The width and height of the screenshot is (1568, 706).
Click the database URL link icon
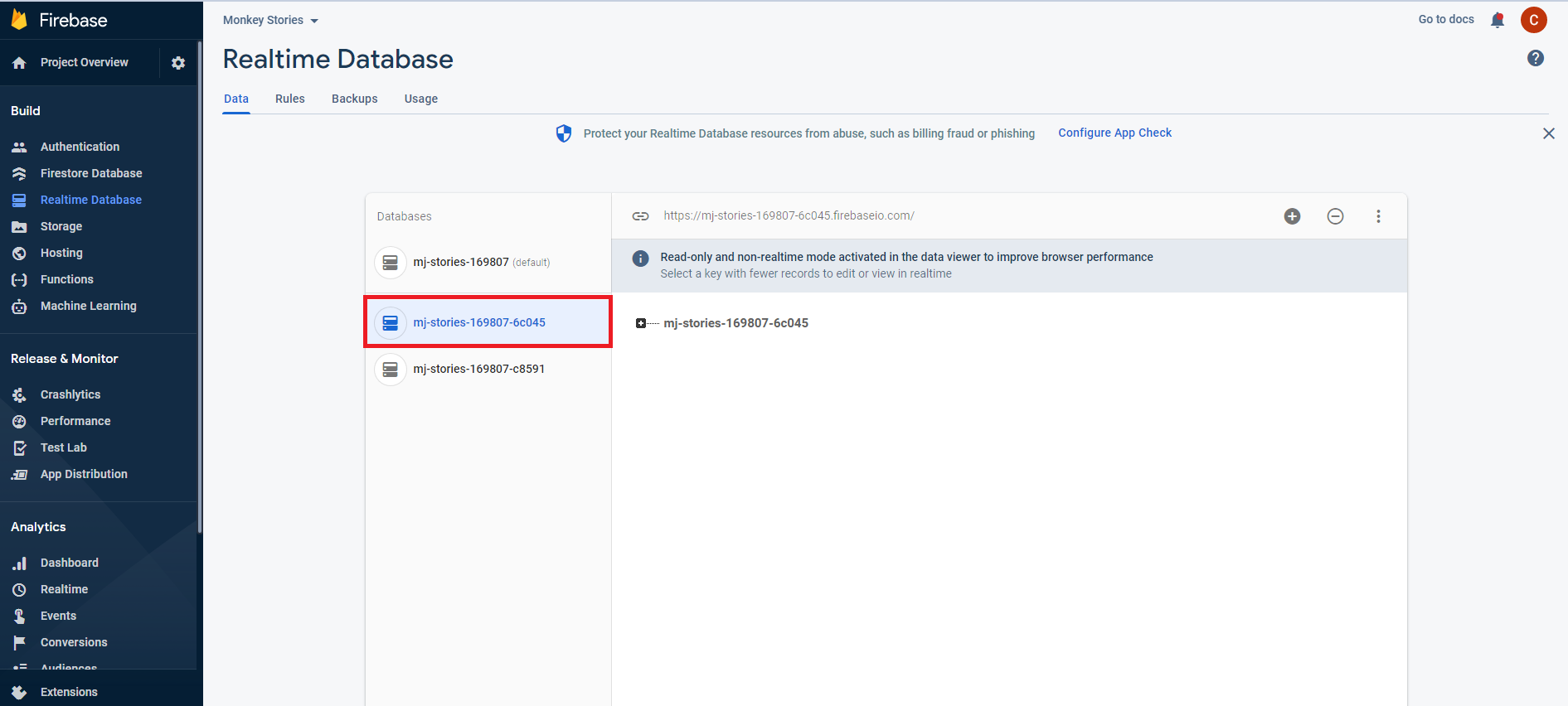click(x=640, y=216)
